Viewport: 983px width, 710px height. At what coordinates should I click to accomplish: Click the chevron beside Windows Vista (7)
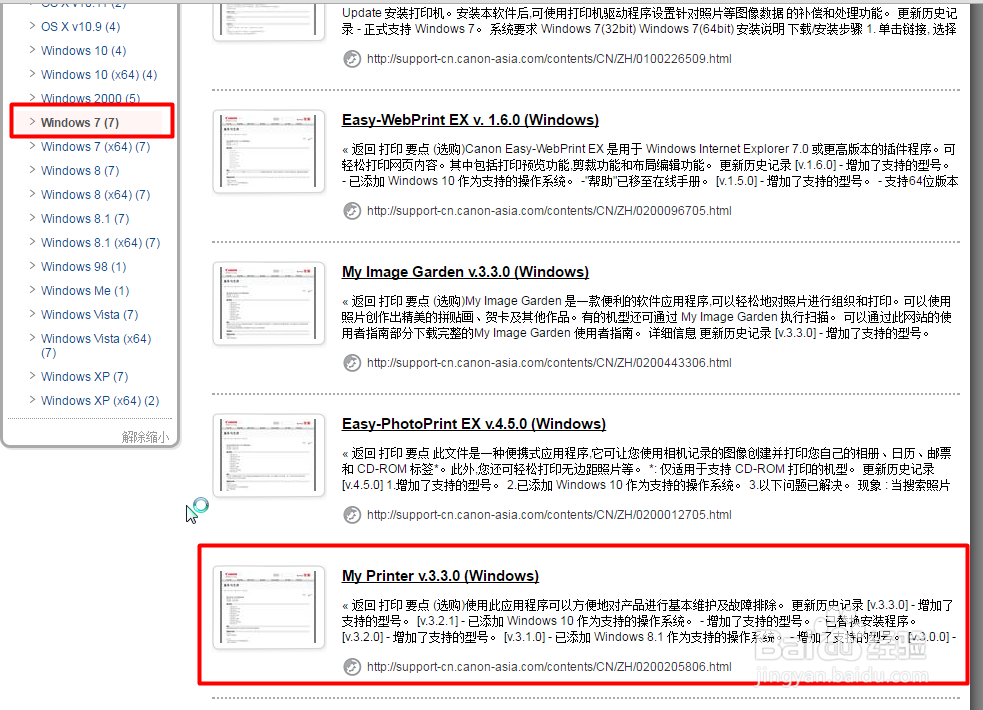point(33,313)
